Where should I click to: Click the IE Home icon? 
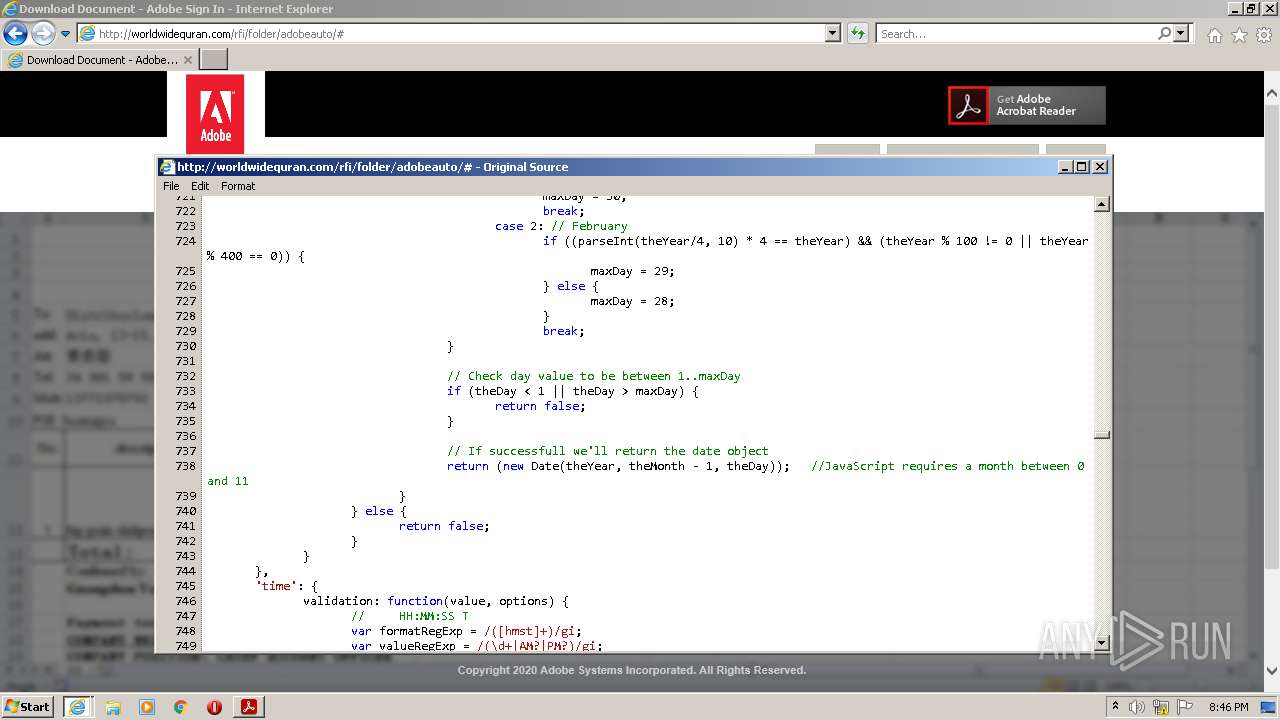click(1214, 35)
